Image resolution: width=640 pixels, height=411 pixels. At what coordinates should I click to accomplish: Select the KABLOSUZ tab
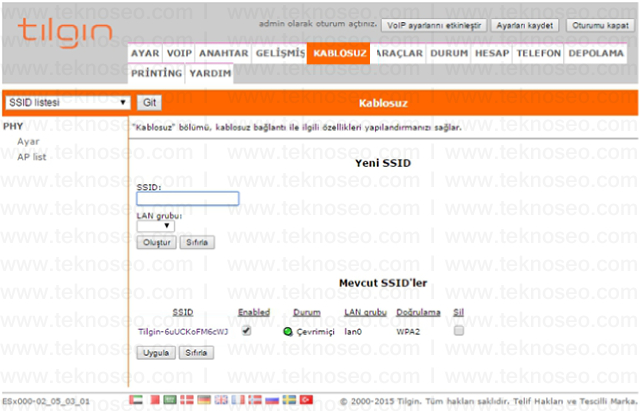(x=339, y=53)
